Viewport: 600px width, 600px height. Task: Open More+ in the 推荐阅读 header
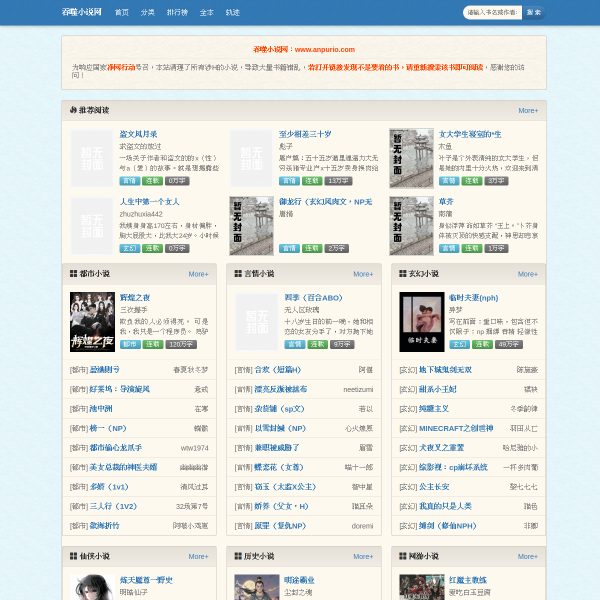tap(528, 111)
